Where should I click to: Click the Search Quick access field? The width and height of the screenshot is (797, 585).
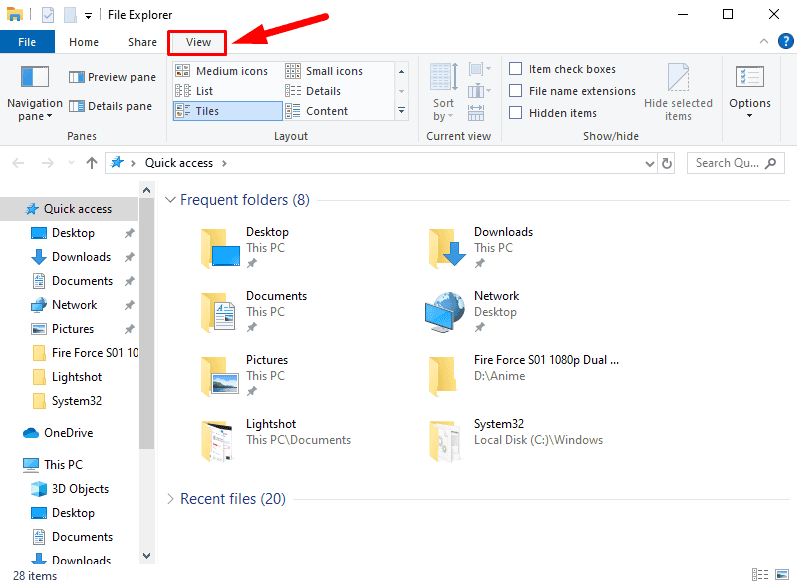pyautogui.click(x=735, y=163)
